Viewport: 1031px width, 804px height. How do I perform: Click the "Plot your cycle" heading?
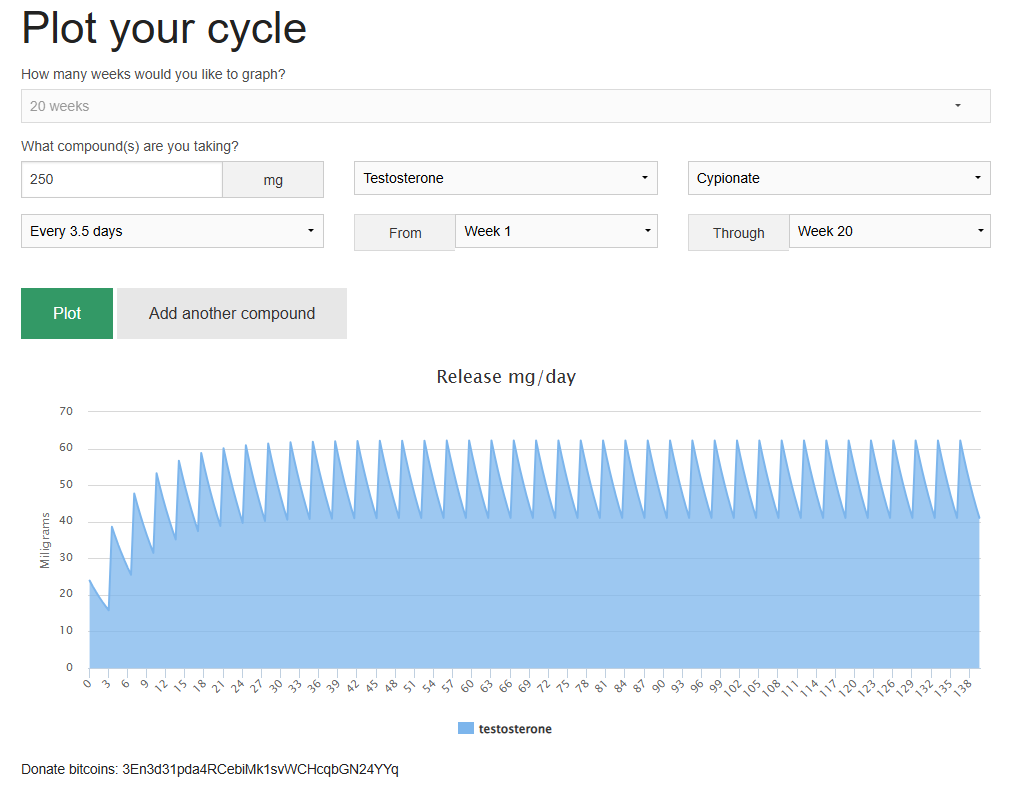164,29
